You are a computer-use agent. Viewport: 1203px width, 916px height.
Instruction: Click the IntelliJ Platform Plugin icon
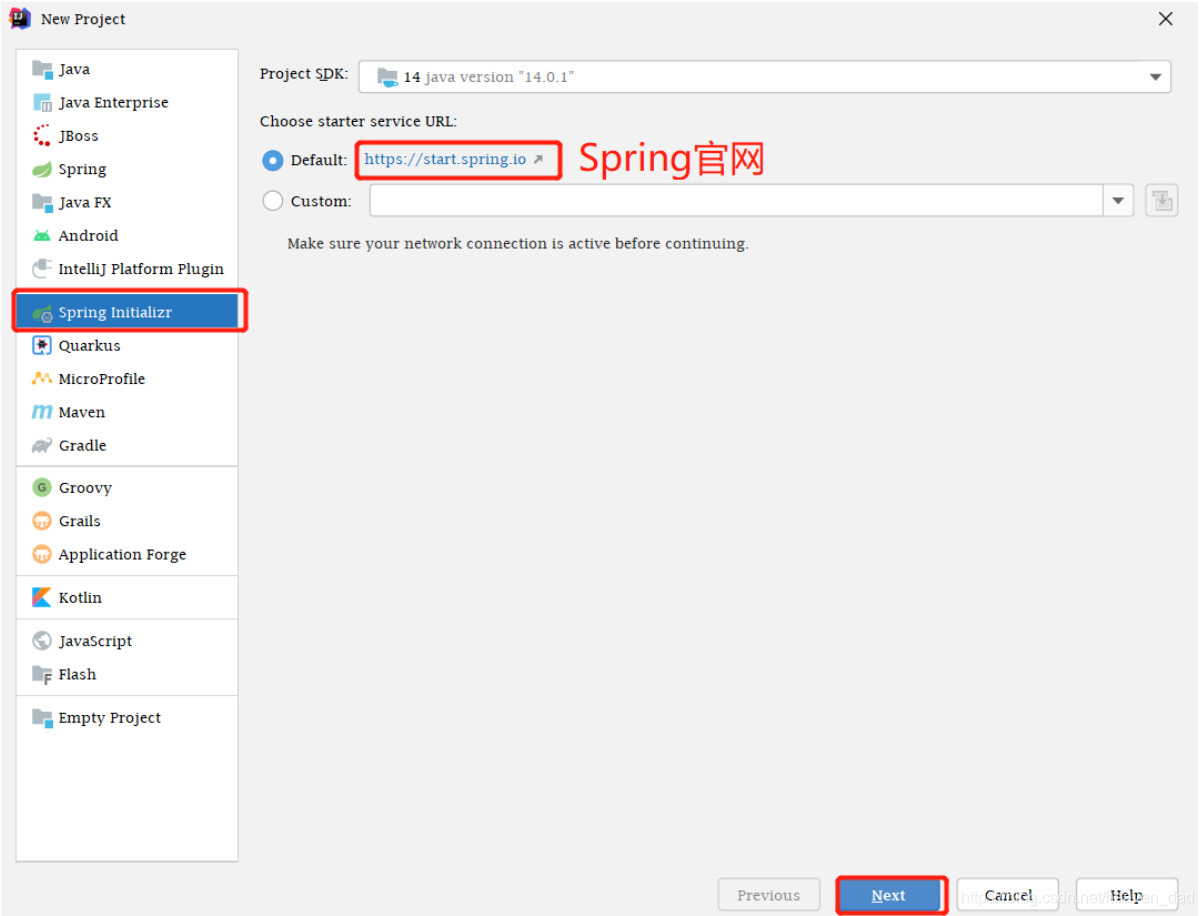tap(42, 269)
